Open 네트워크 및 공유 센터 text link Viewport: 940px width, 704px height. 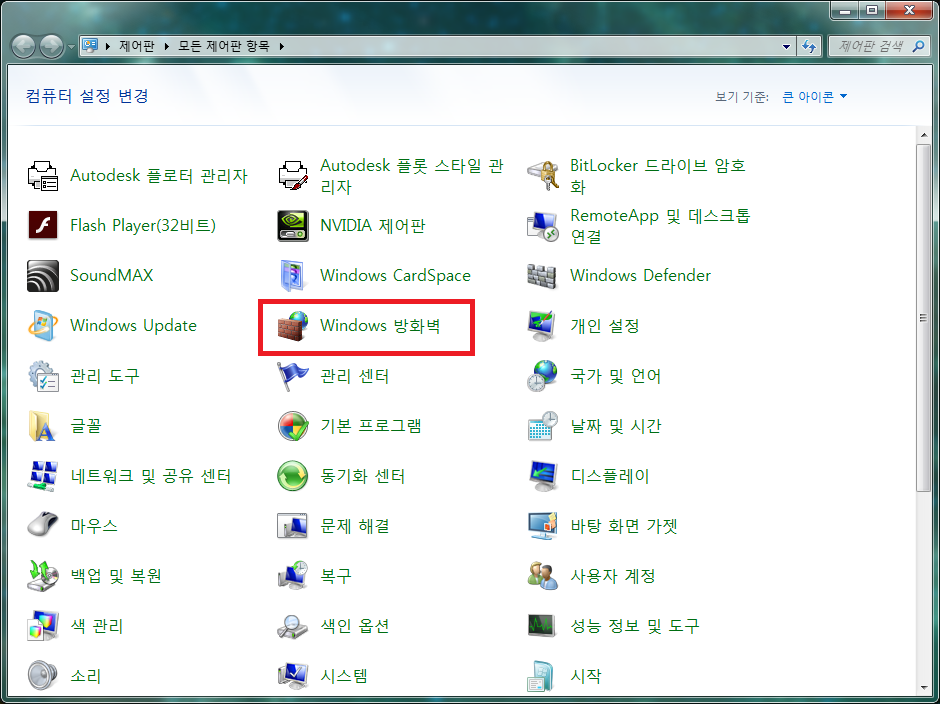[150, 476]
